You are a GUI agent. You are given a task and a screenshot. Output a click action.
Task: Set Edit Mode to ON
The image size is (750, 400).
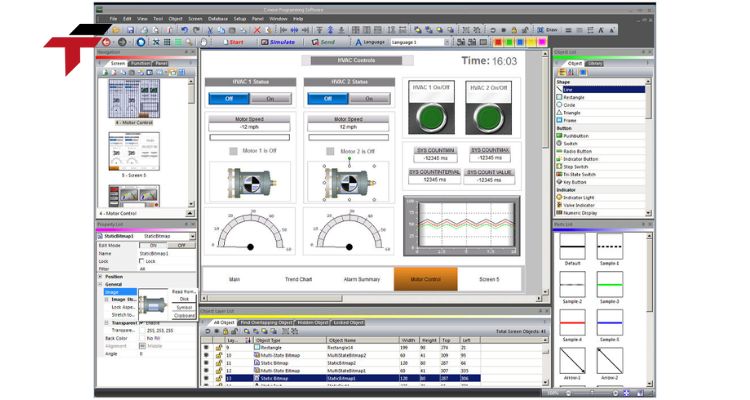[153, 245]
